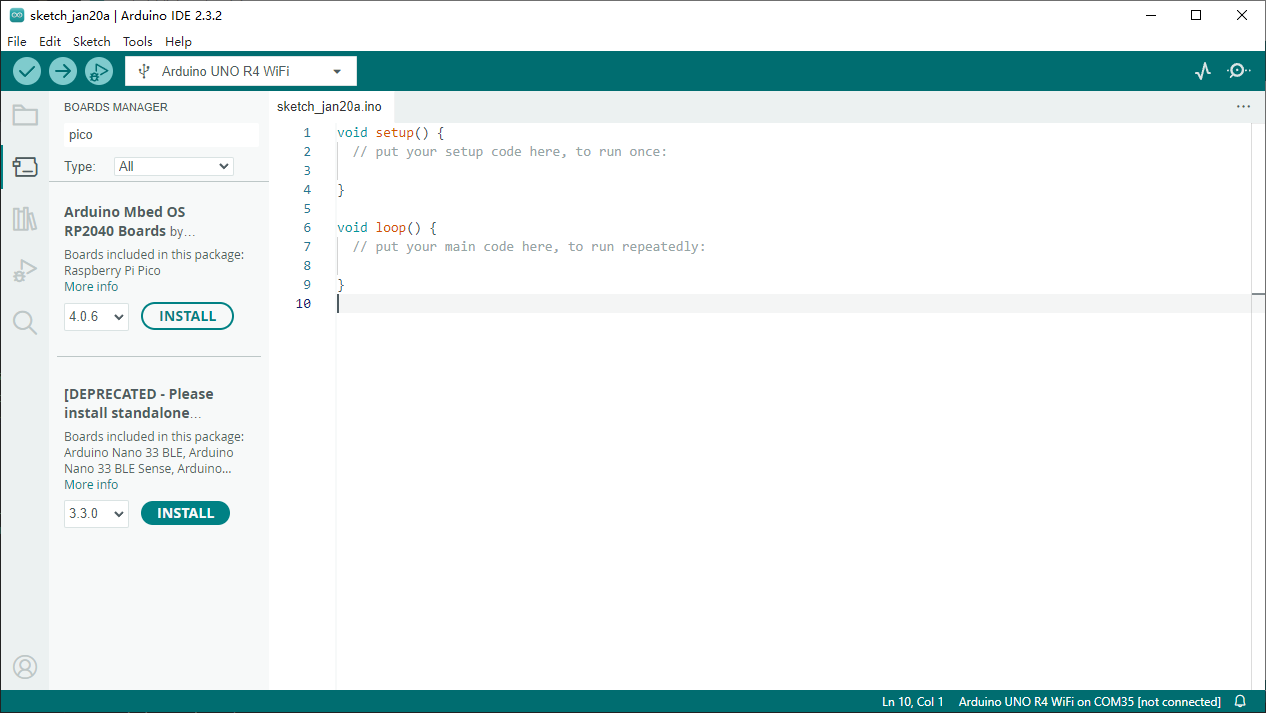Click the notifications bell in status bar

click(x=1241, y=702)
